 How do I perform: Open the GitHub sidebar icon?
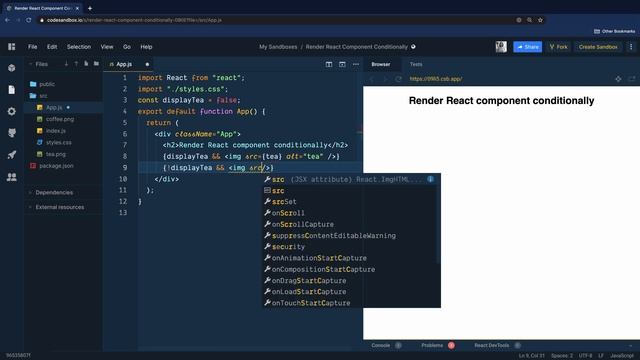tap(11, 133)
